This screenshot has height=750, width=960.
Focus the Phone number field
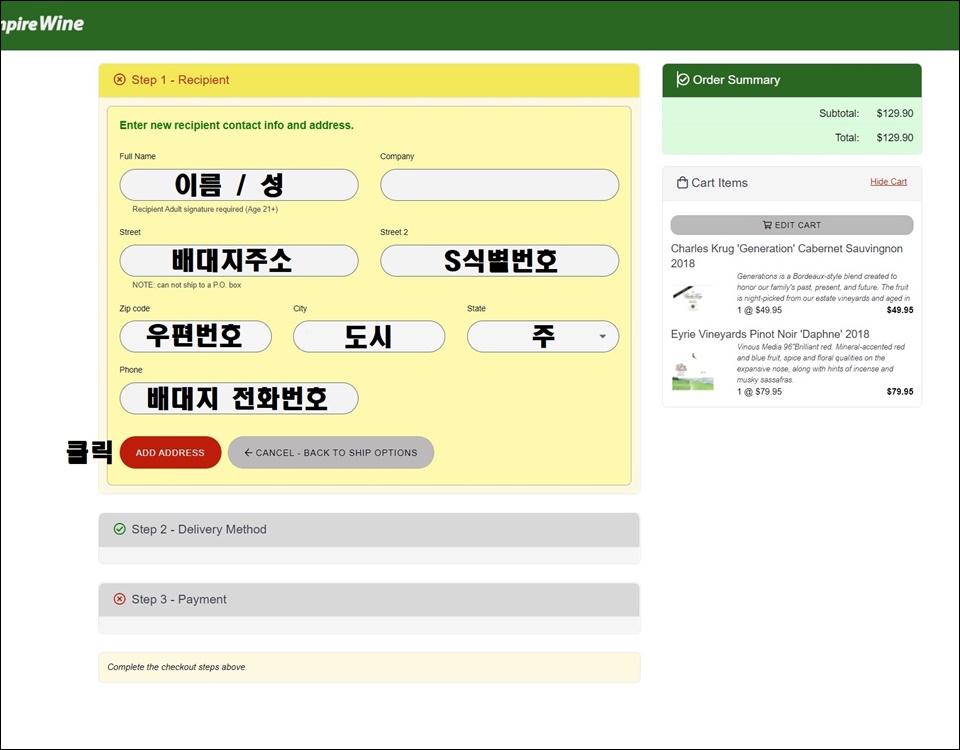(x=239, y=399)
